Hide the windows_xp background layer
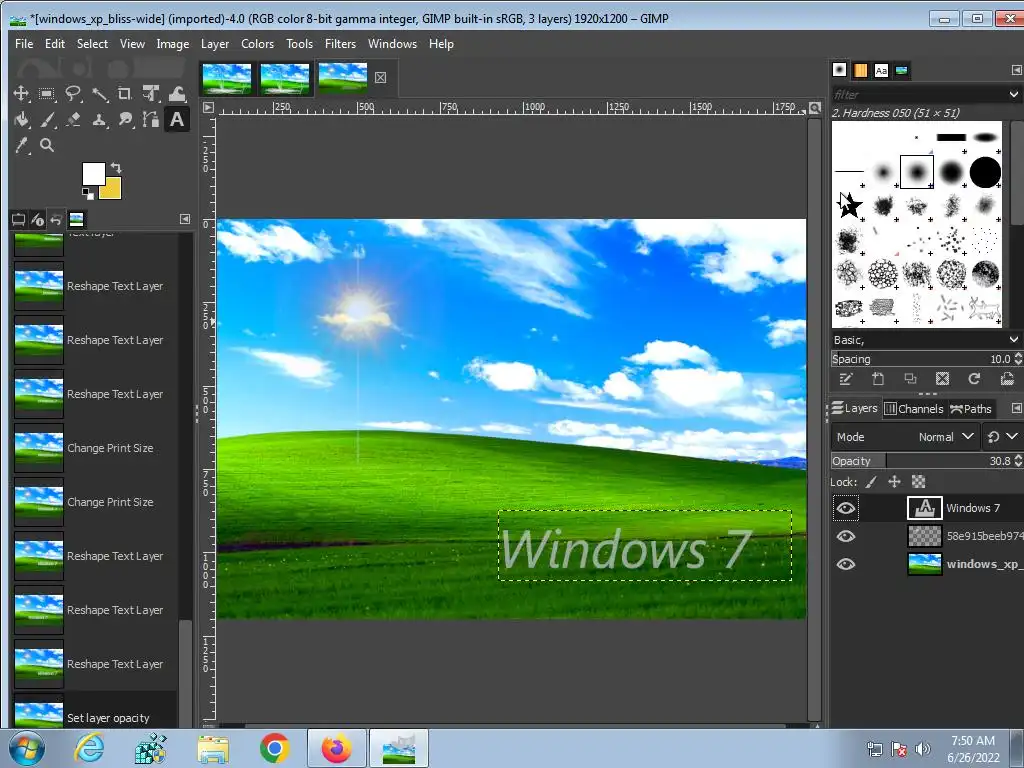Image resolution: width=1024 pixels, height=768 pixels. (x=846, y=564)
